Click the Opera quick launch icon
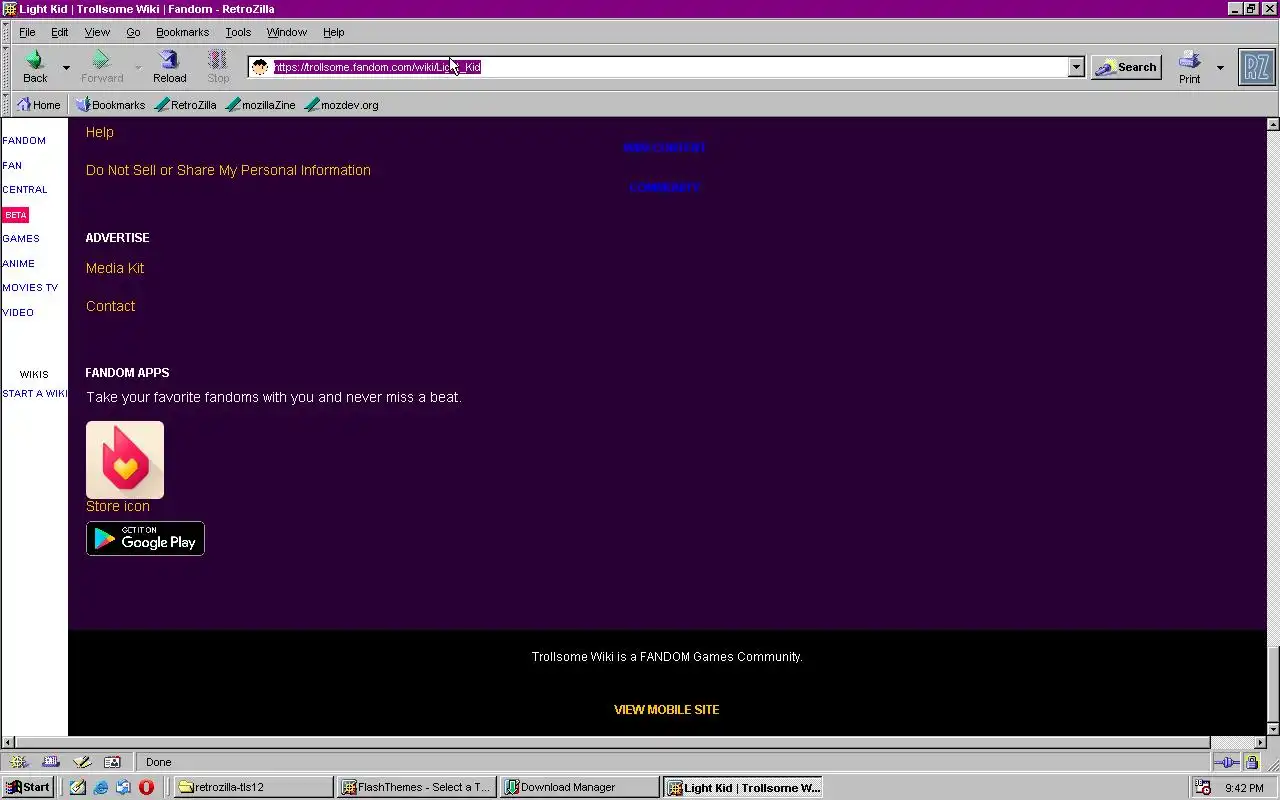This screenshot has width=1280, height=800. [x=146, y=787]
